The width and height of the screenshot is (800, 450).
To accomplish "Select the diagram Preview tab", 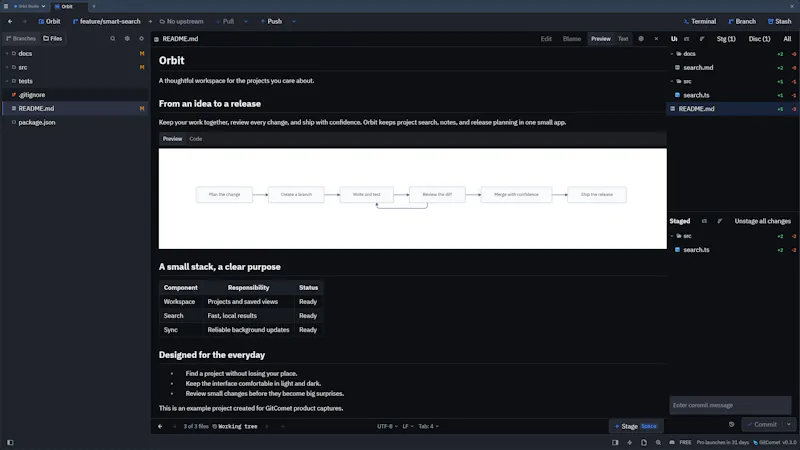I will click(172, 139).
